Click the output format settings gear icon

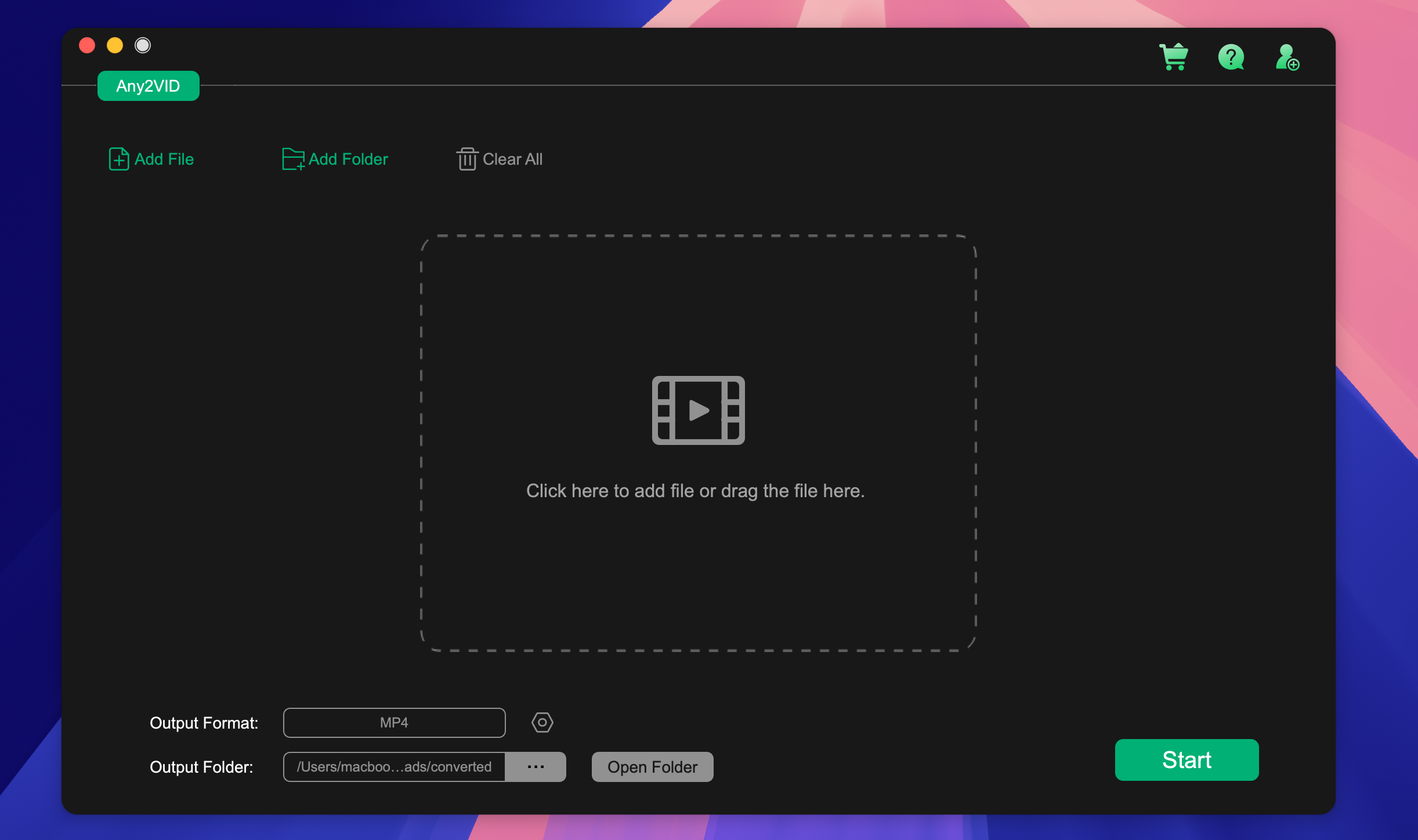(542, 721)
